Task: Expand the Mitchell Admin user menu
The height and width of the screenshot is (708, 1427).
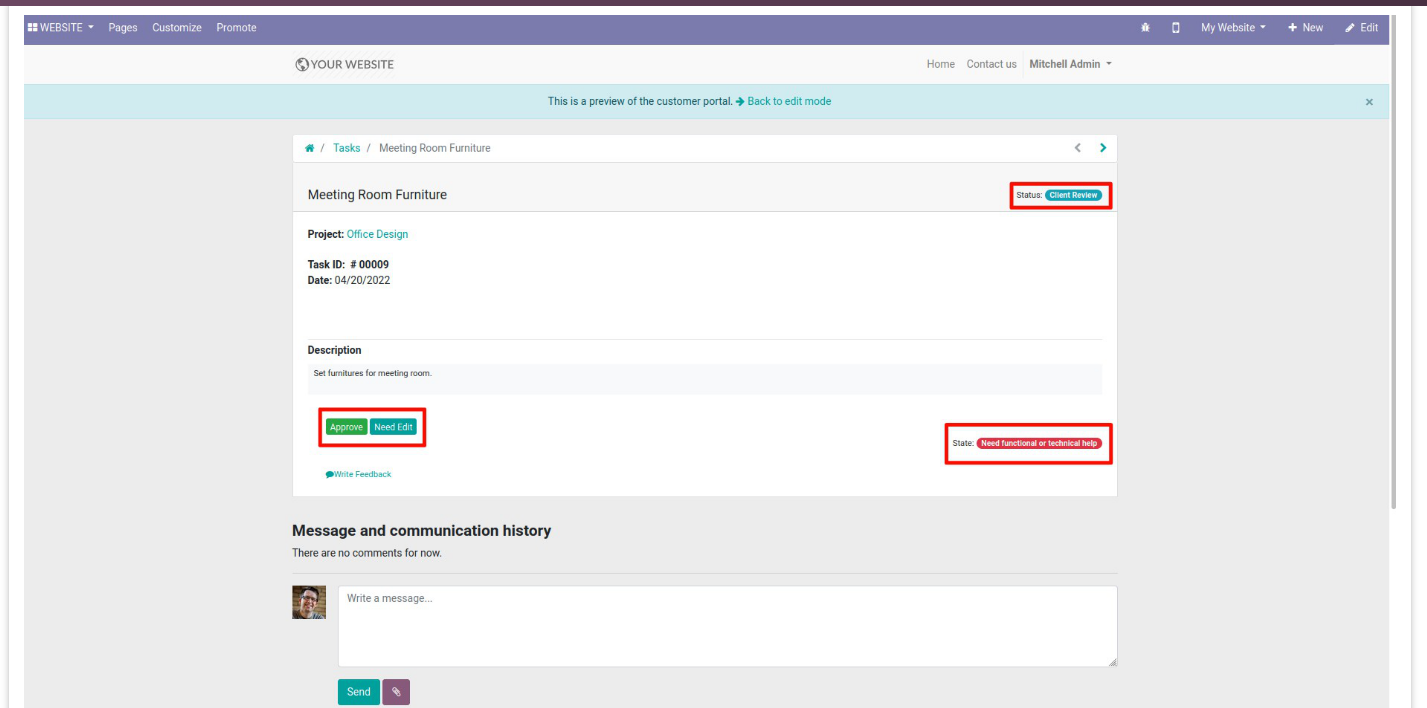Action: click(1070, 64)
